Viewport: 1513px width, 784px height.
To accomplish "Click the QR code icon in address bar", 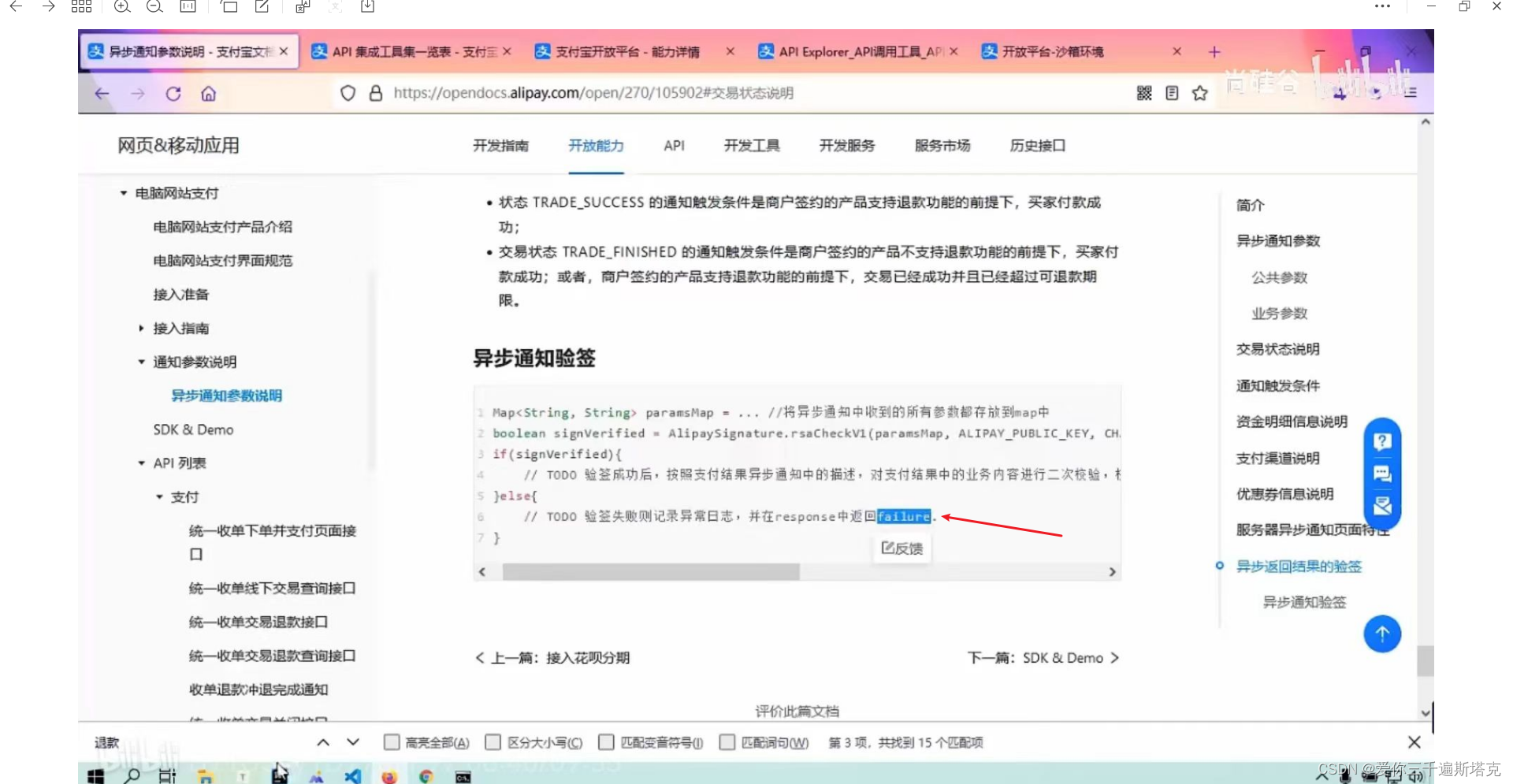I will pyautogui.click(x=1144, y=93).
